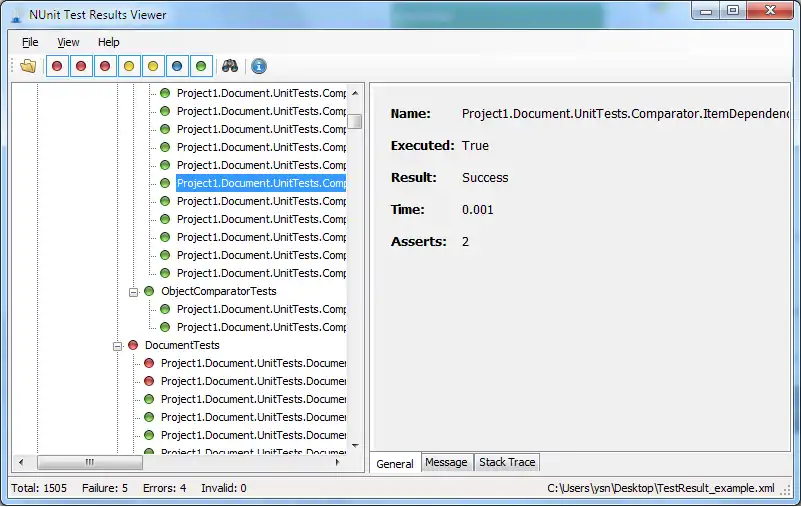Collapse the DocumentTests node

tap(117, 346)
